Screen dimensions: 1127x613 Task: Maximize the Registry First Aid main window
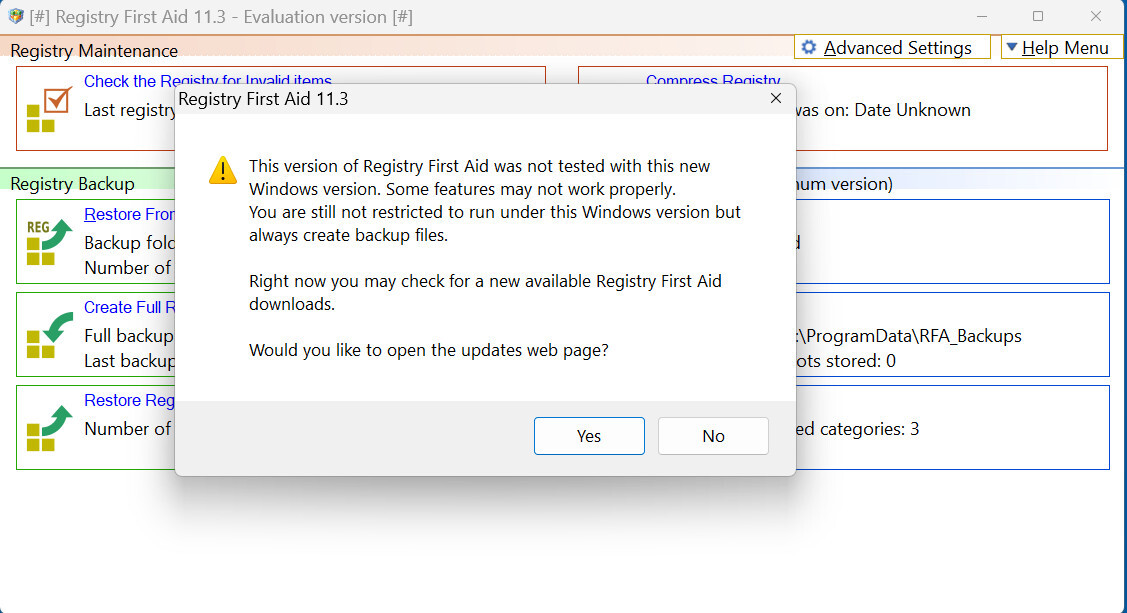click(x=1038, y=17)
